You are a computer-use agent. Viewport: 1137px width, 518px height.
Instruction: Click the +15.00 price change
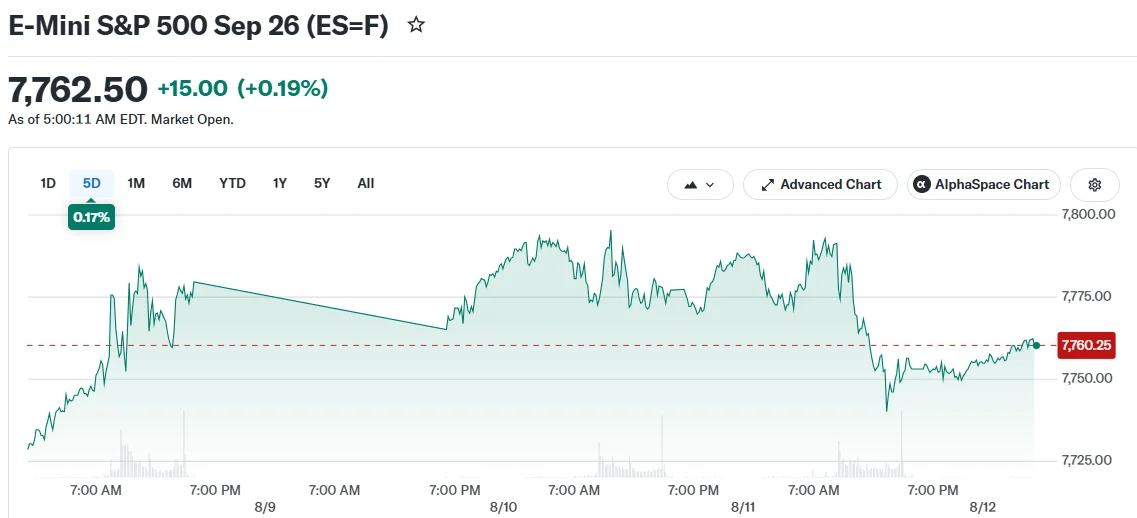click(x=192, y=89)
